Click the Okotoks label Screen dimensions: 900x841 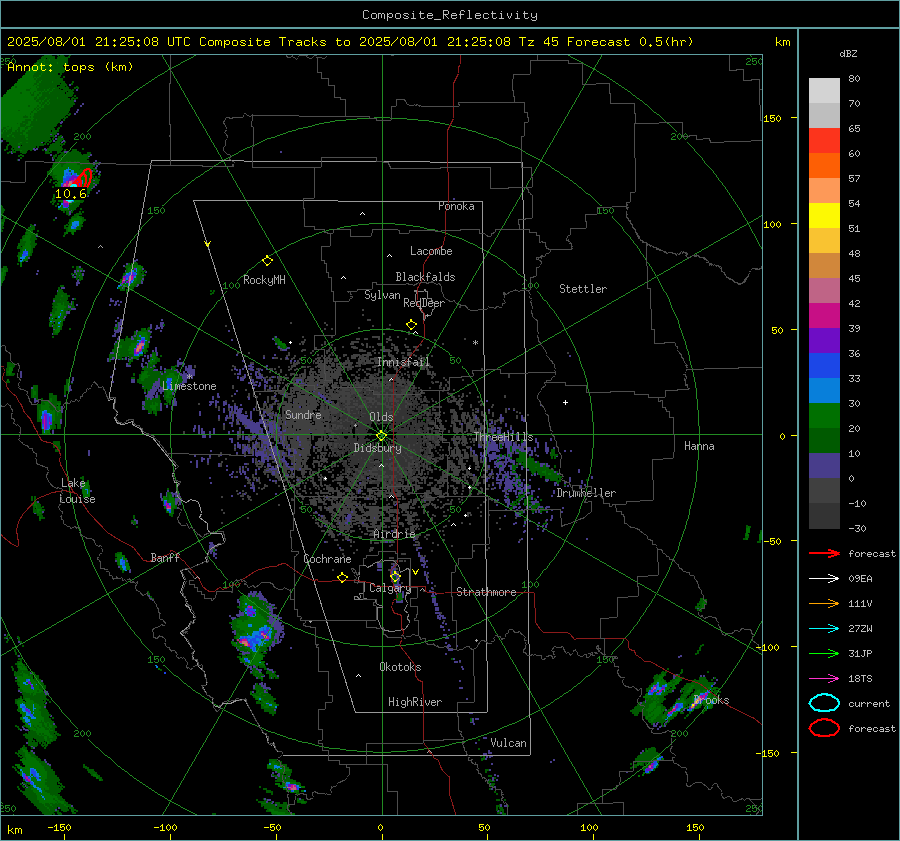[400, 667]
